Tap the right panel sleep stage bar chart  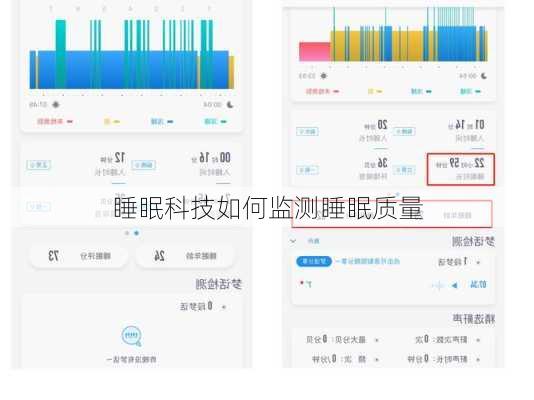tap(393, 34)
